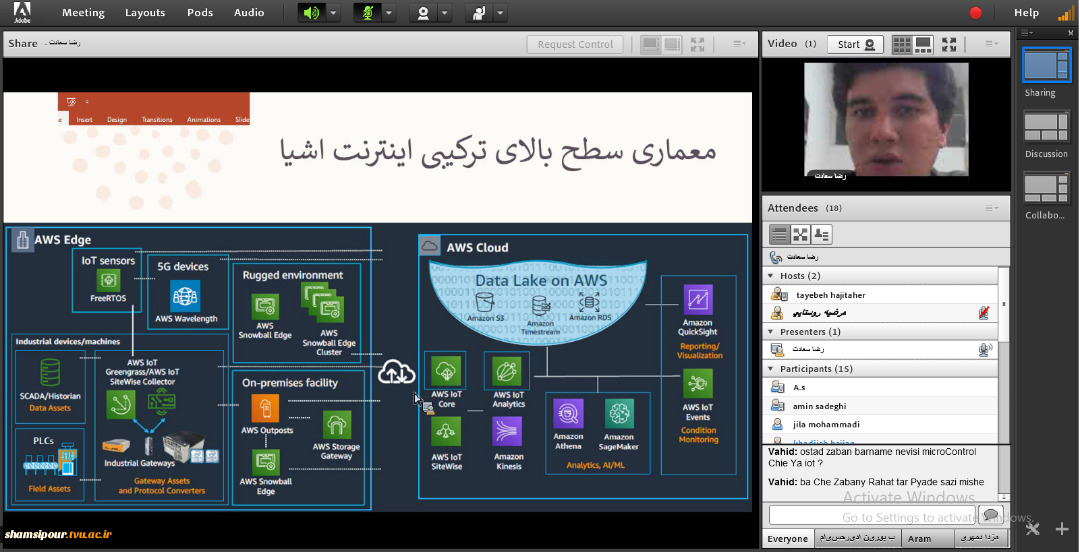Screen dimensions: 1080x552
Task: Click the cloud upload icon in slide
Action: point(397,372)
